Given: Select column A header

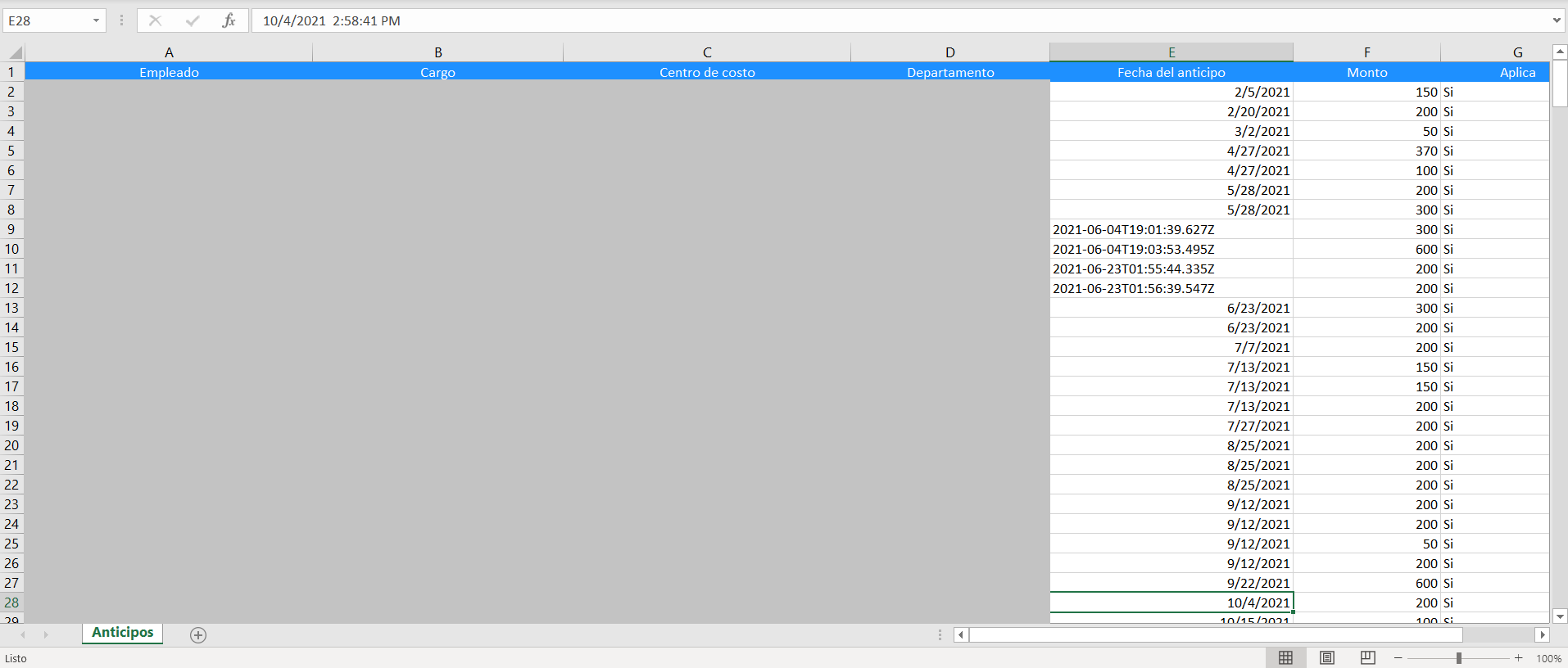Looking at the screenshot, I should pyautogui.click(x=169, y=52).
